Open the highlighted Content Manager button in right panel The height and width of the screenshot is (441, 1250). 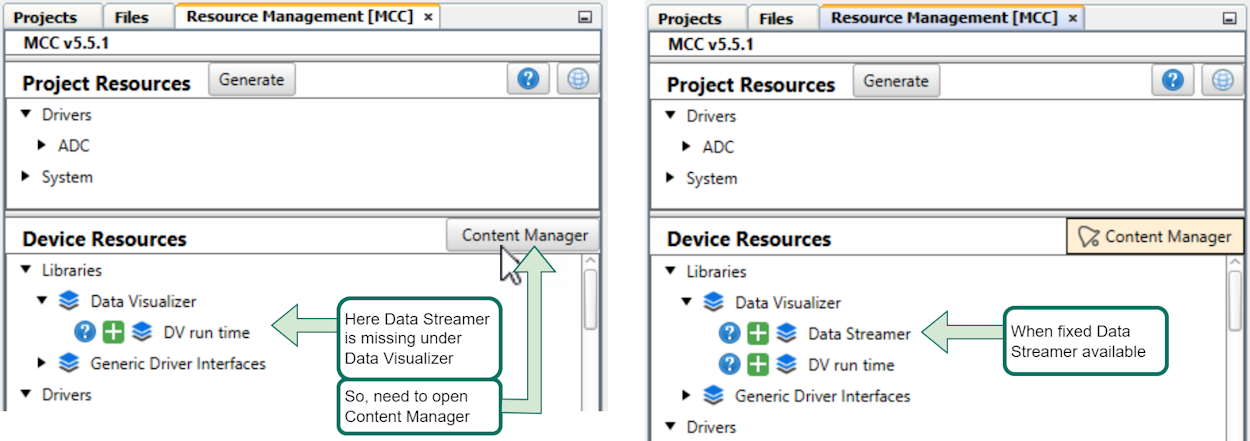coord(1155,237)
